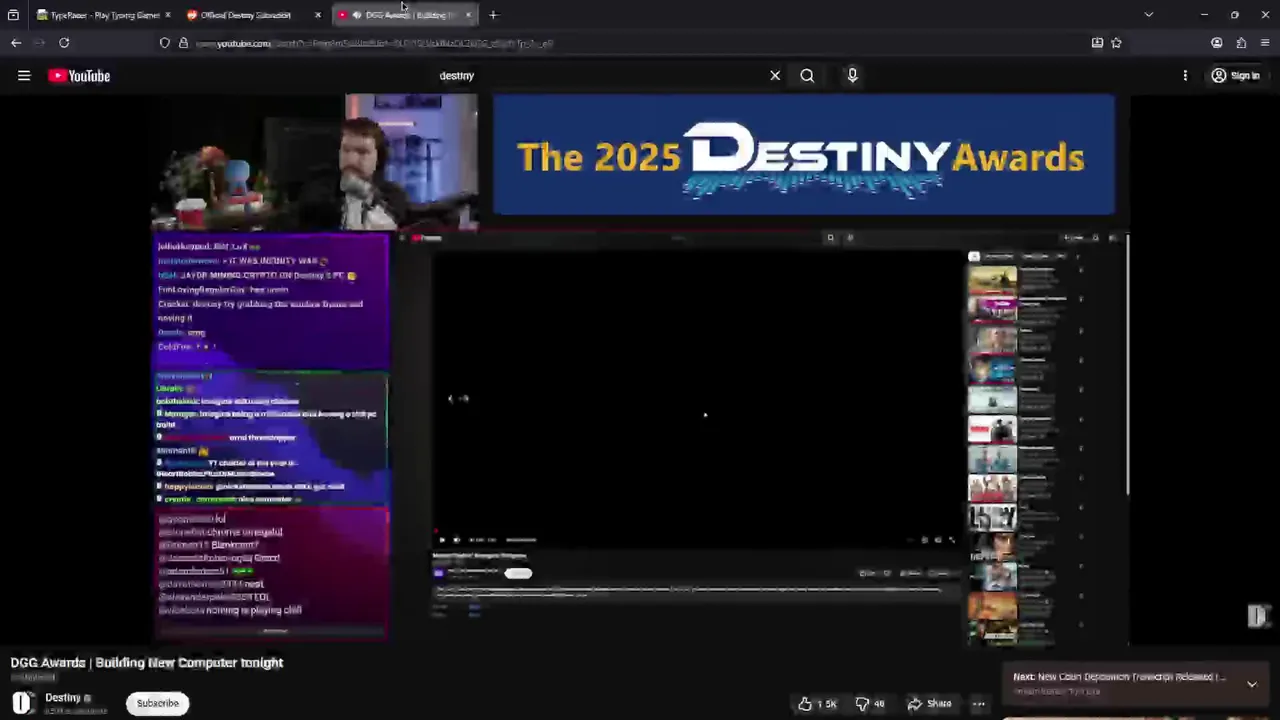Bookmark this page with star icon
1280x720 pixels.
[x=1116, y=43]
